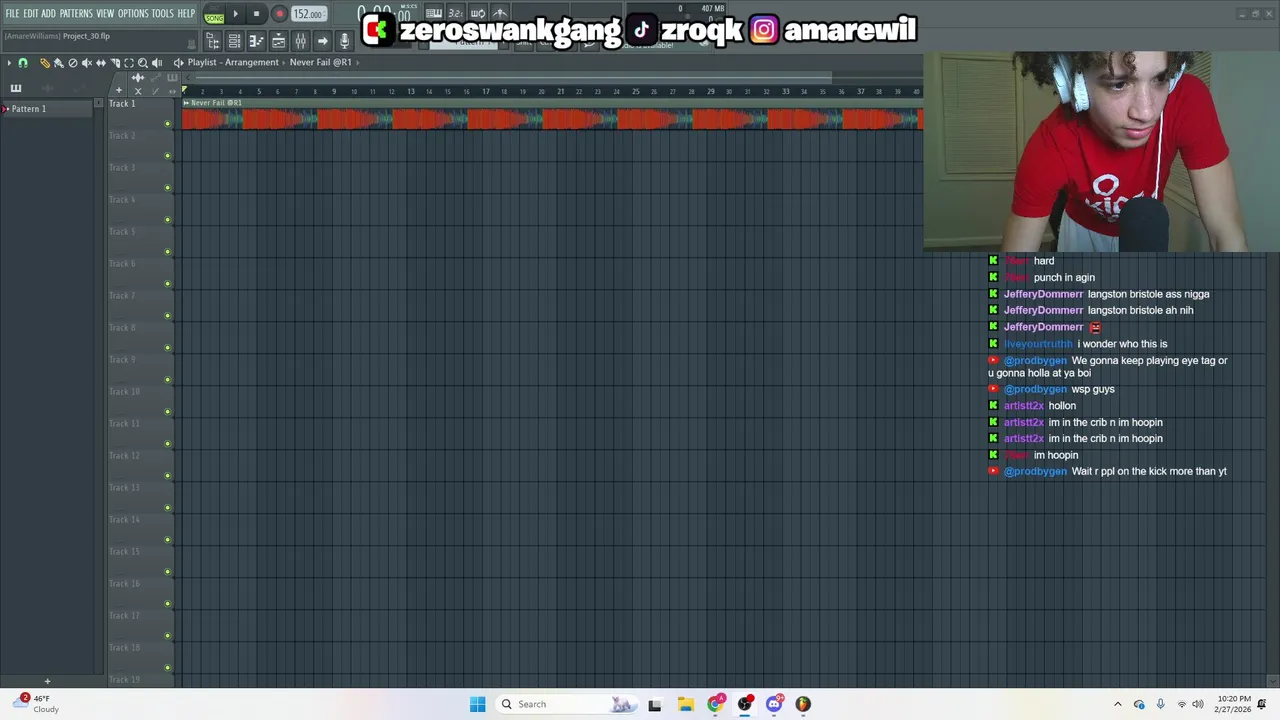Open the Never Fail @R1 clip menu
Image resolution: width=1280 pixels, height=720 pixels.
pos(186,102)
